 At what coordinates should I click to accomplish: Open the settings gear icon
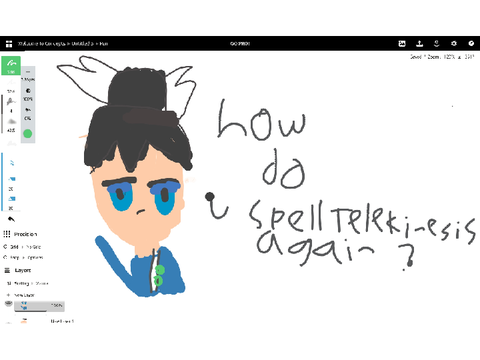[x=454, y=44]
